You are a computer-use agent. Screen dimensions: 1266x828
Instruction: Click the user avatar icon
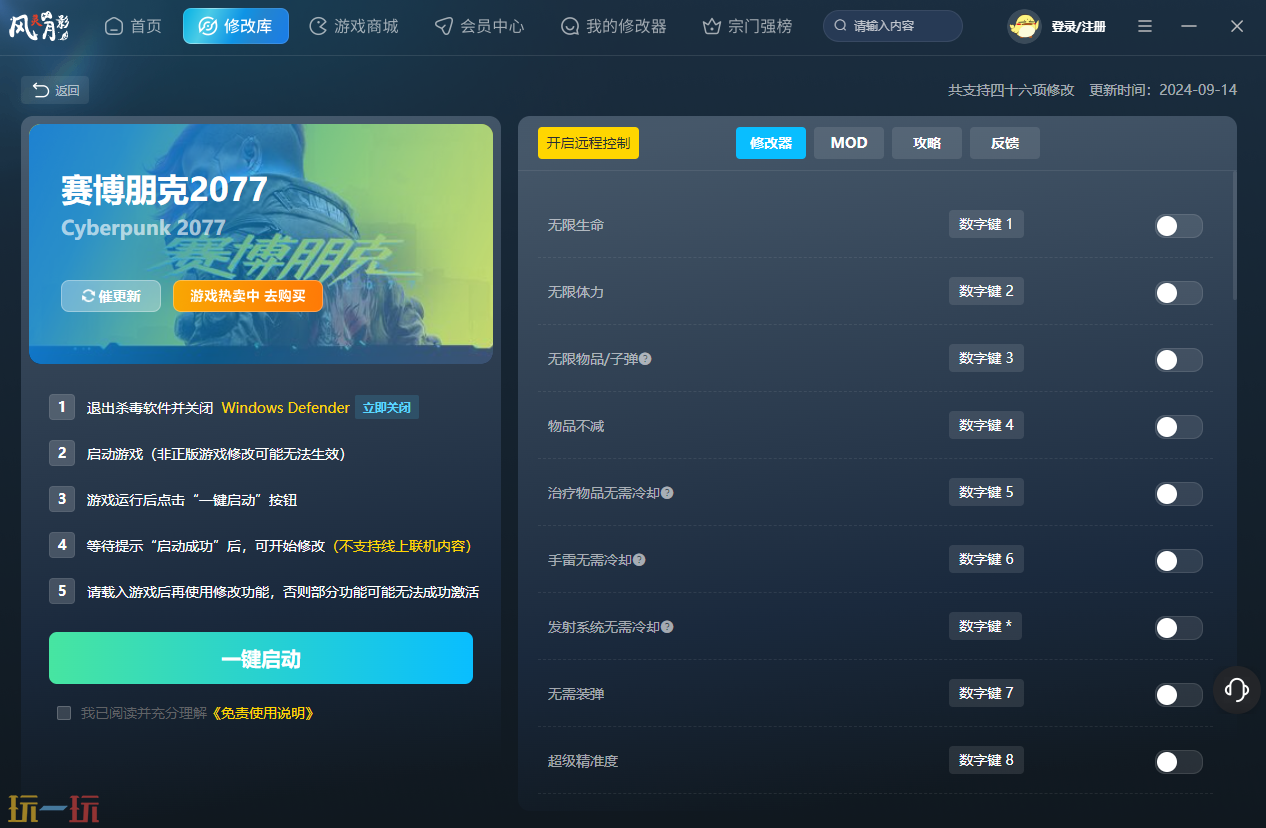coord(1024,26)
